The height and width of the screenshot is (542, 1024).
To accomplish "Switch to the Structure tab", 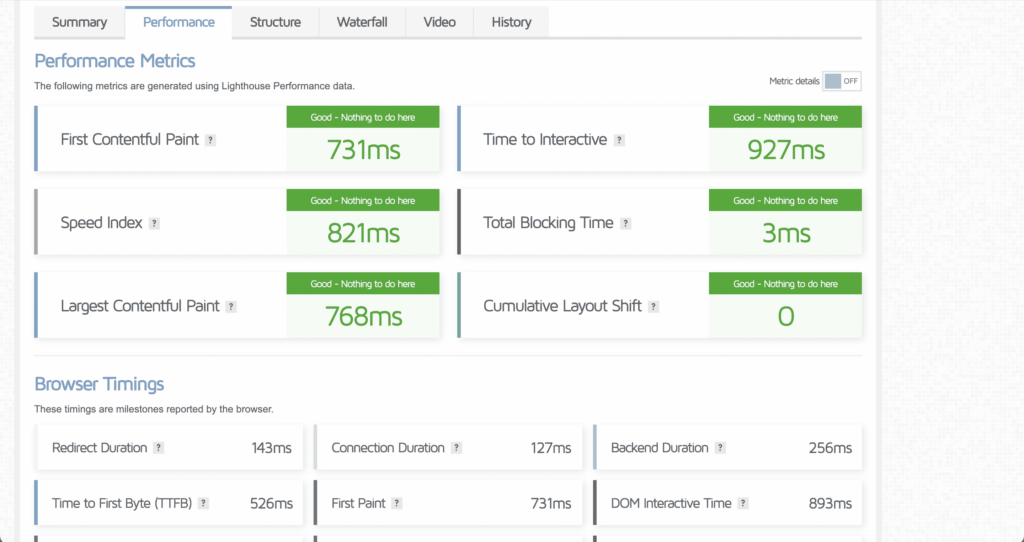I will tap(275, 22).
